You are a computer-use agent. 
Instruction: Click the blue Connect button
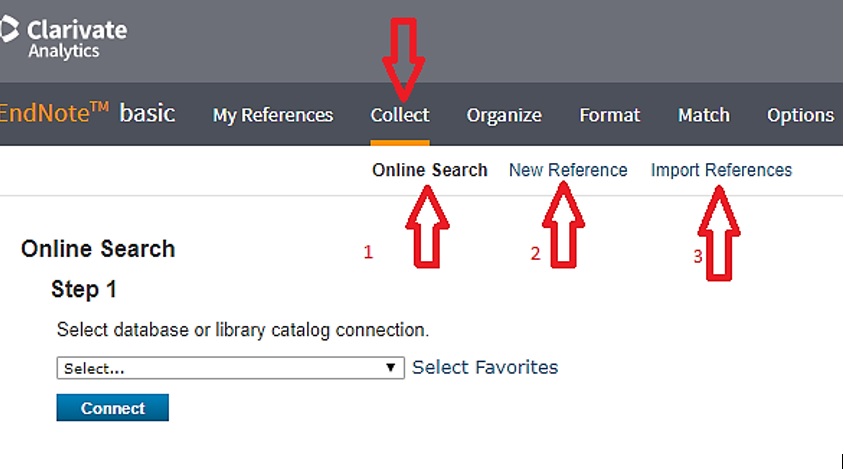click(112, 408)
